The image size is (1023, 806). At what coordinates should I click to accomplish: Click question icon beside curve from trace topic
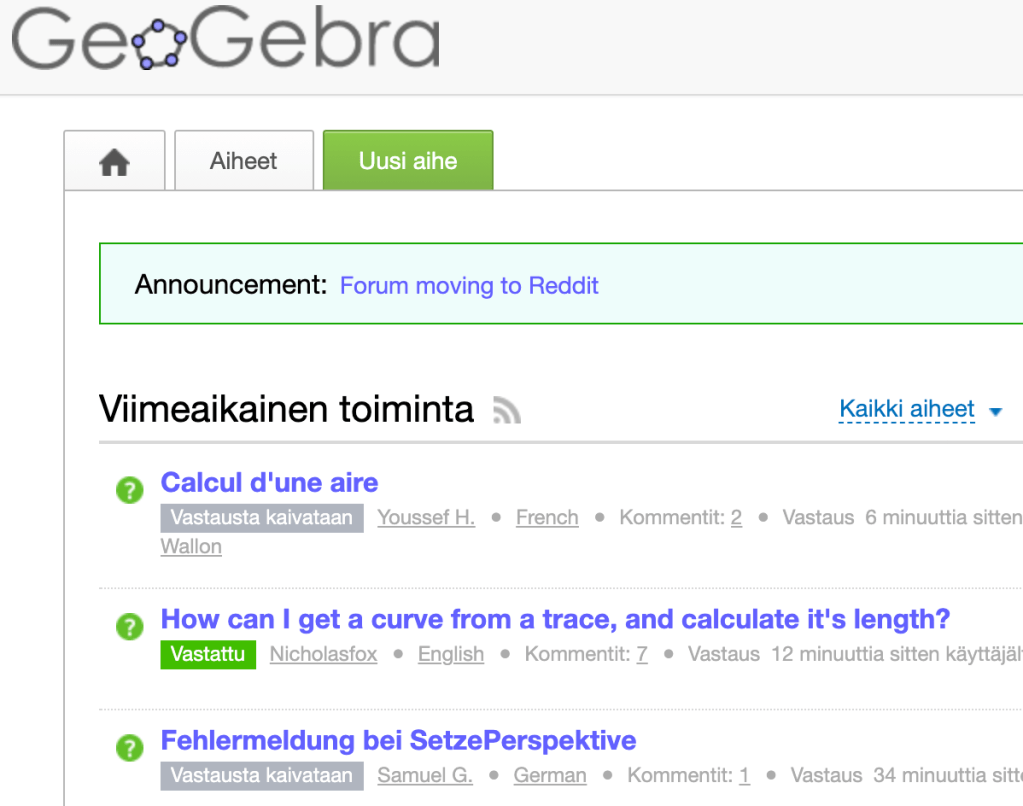point(129,626)
